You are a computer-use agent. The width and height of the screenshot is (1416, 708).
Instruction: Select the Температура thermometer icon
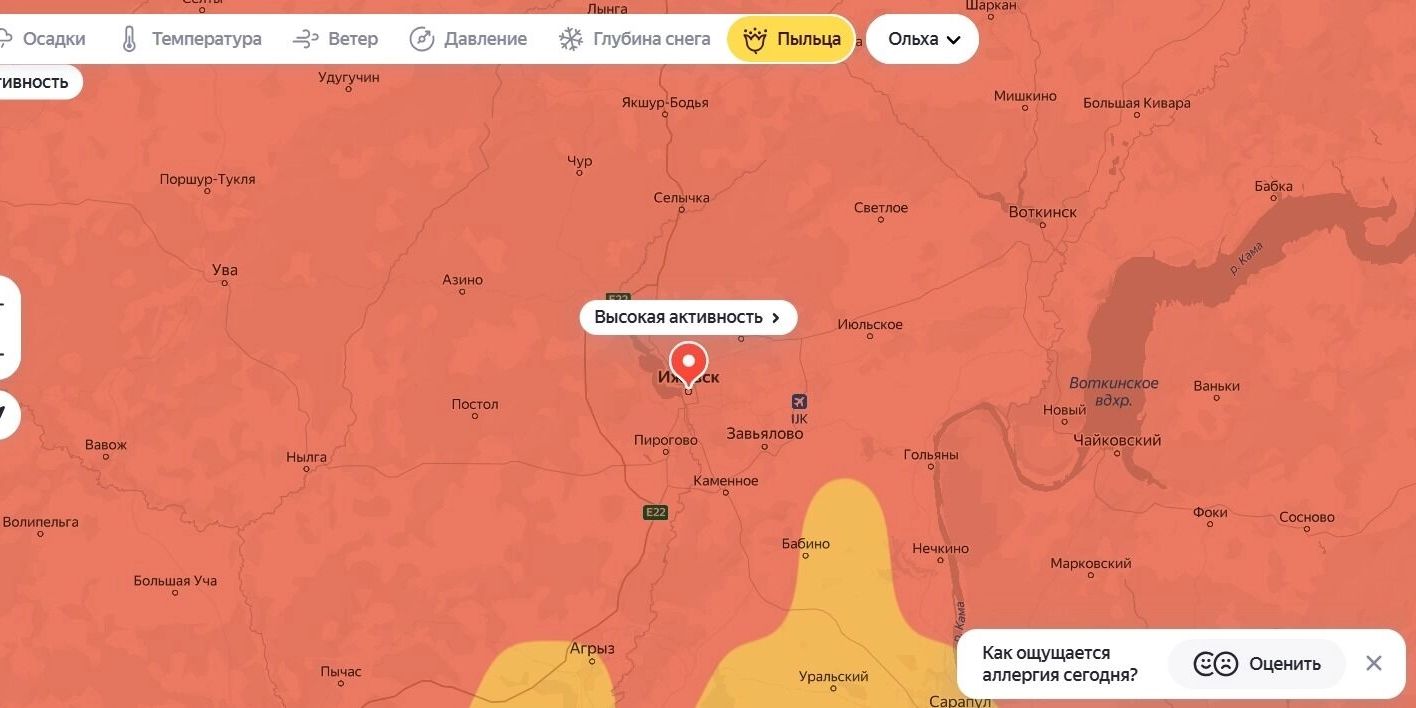(x=129, y=39)
